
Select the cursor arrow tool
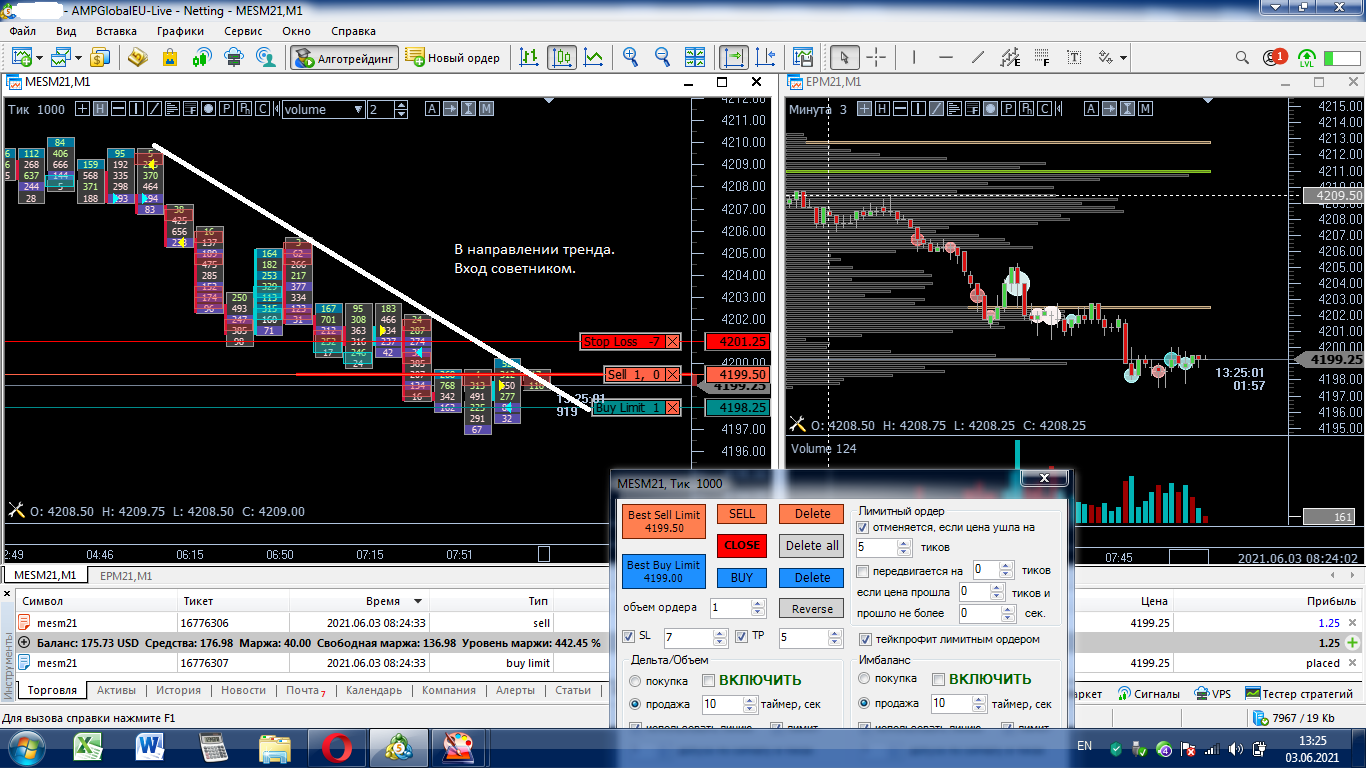coord(845,58)
